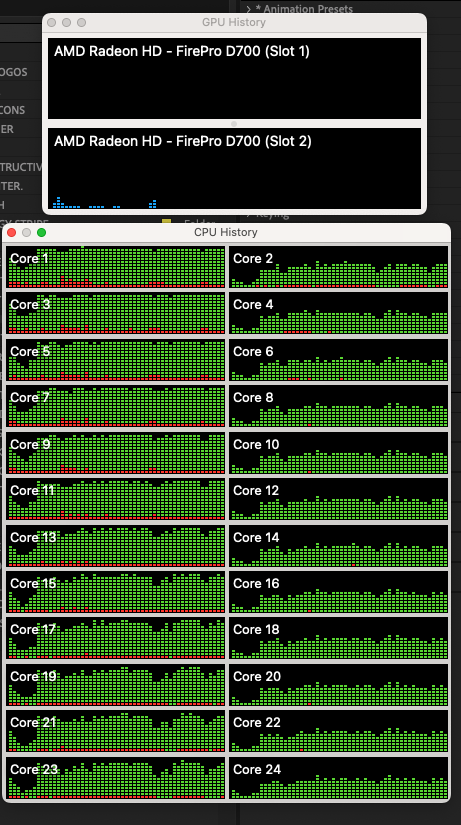Click the Core 6 usage graph
461x825 pixels.
(338, 359)
